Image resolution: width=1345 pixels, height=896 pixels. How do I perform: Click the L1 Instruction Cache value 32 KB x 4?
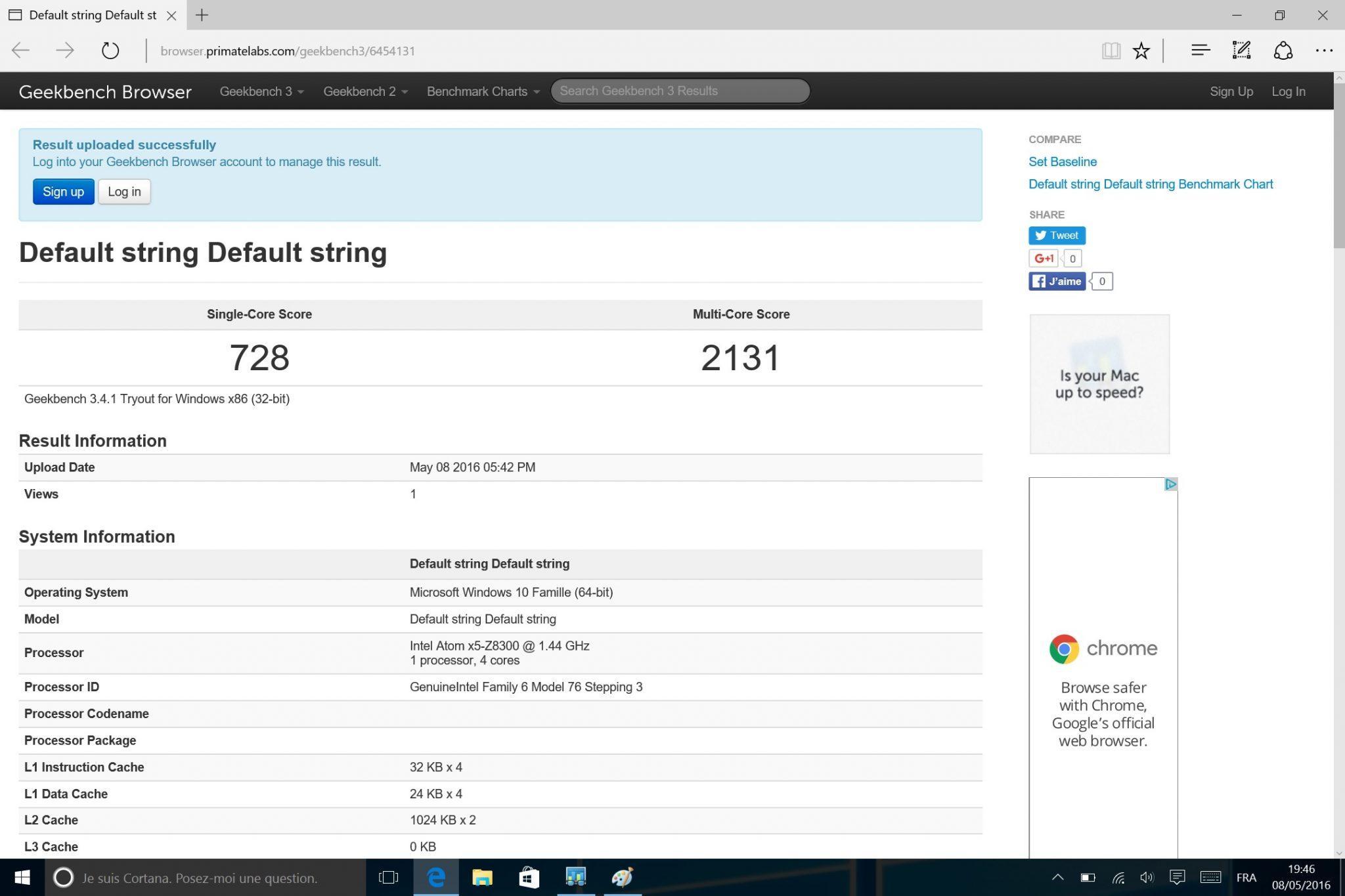[435, 767]
